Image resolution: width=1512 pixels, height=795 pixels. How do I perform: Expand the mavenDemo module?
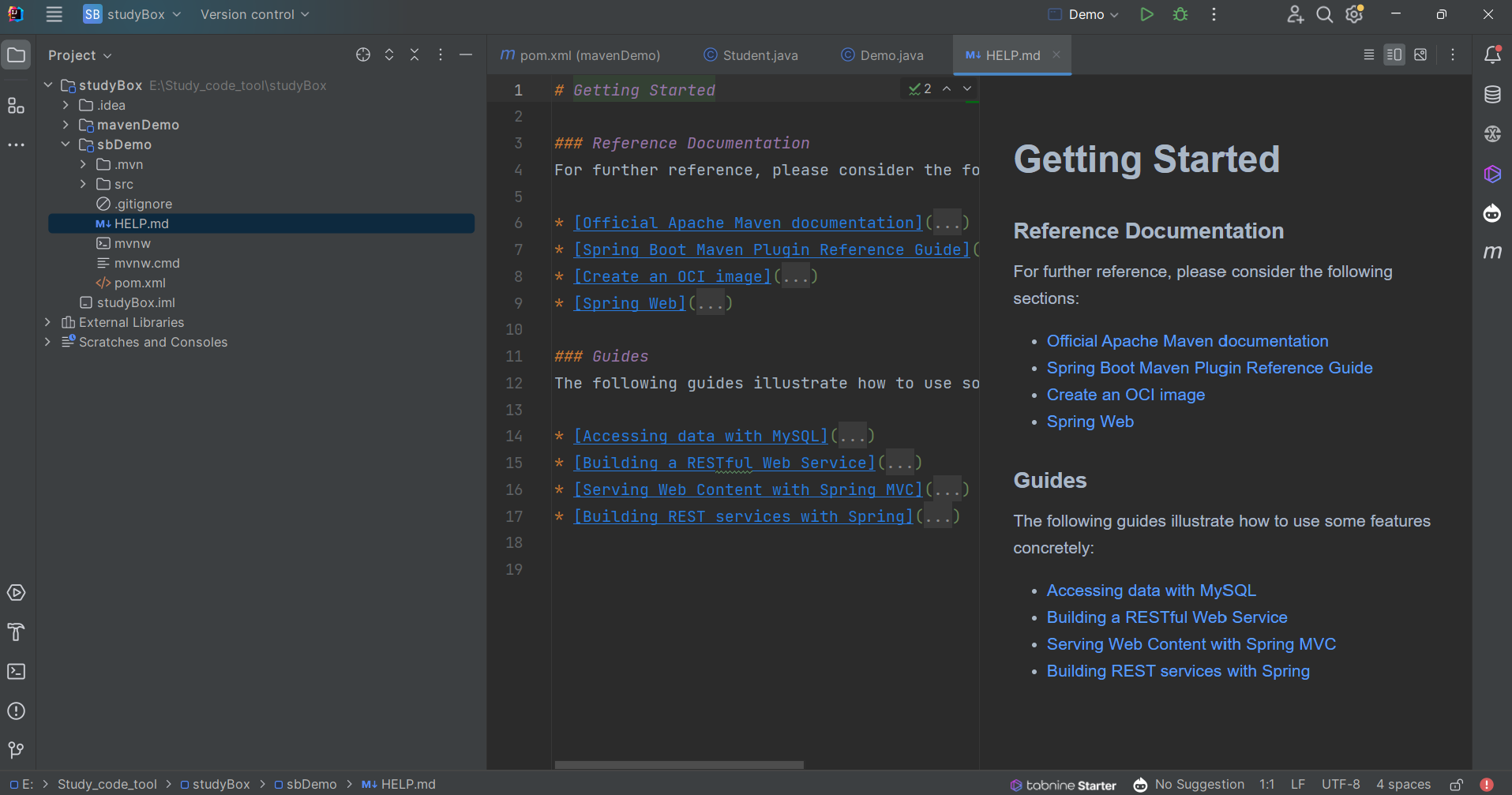tap(66, 125)
